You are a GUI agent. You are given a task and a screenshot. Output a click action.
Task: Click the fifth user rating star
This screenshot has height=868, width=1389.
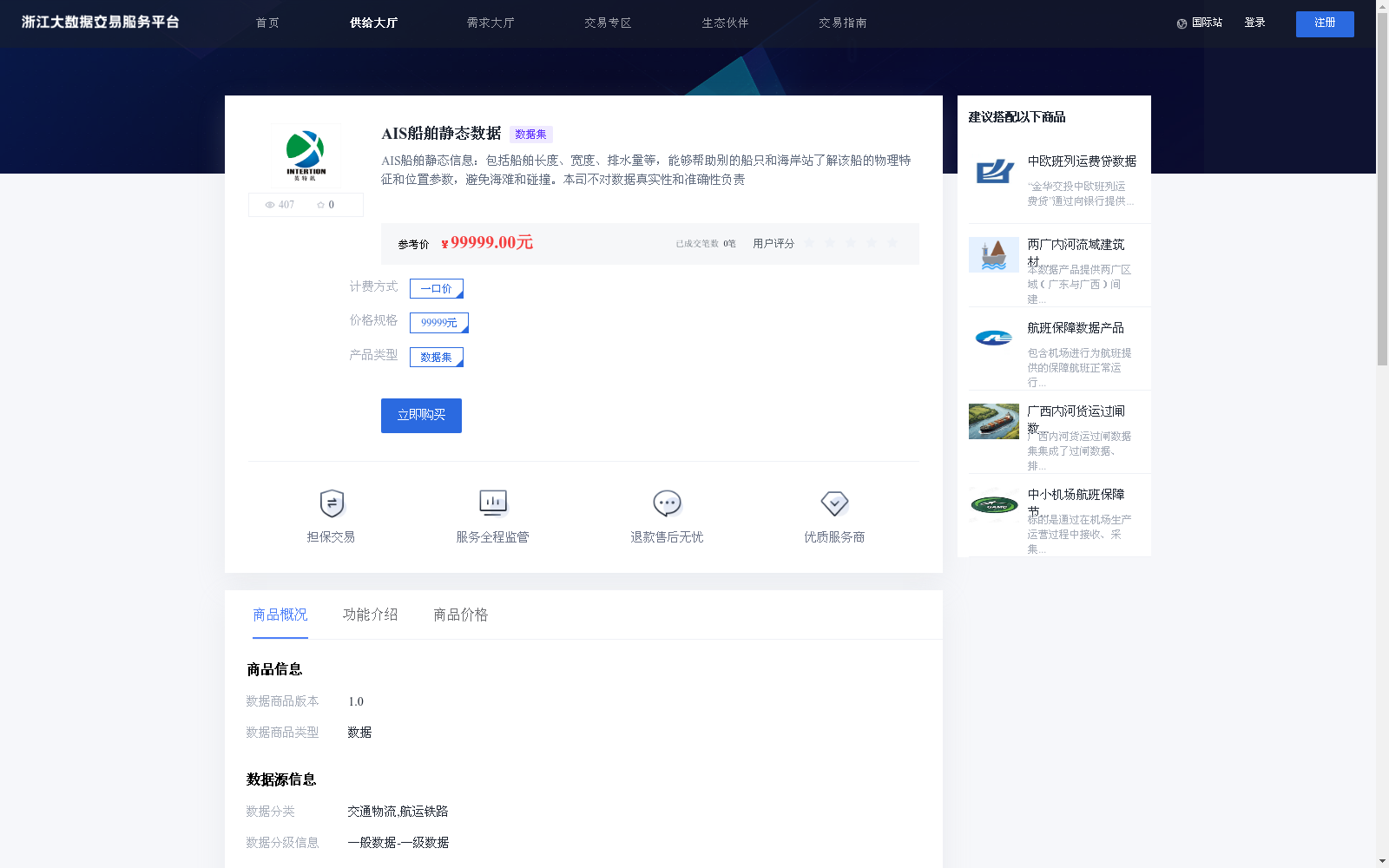[892, 243]
